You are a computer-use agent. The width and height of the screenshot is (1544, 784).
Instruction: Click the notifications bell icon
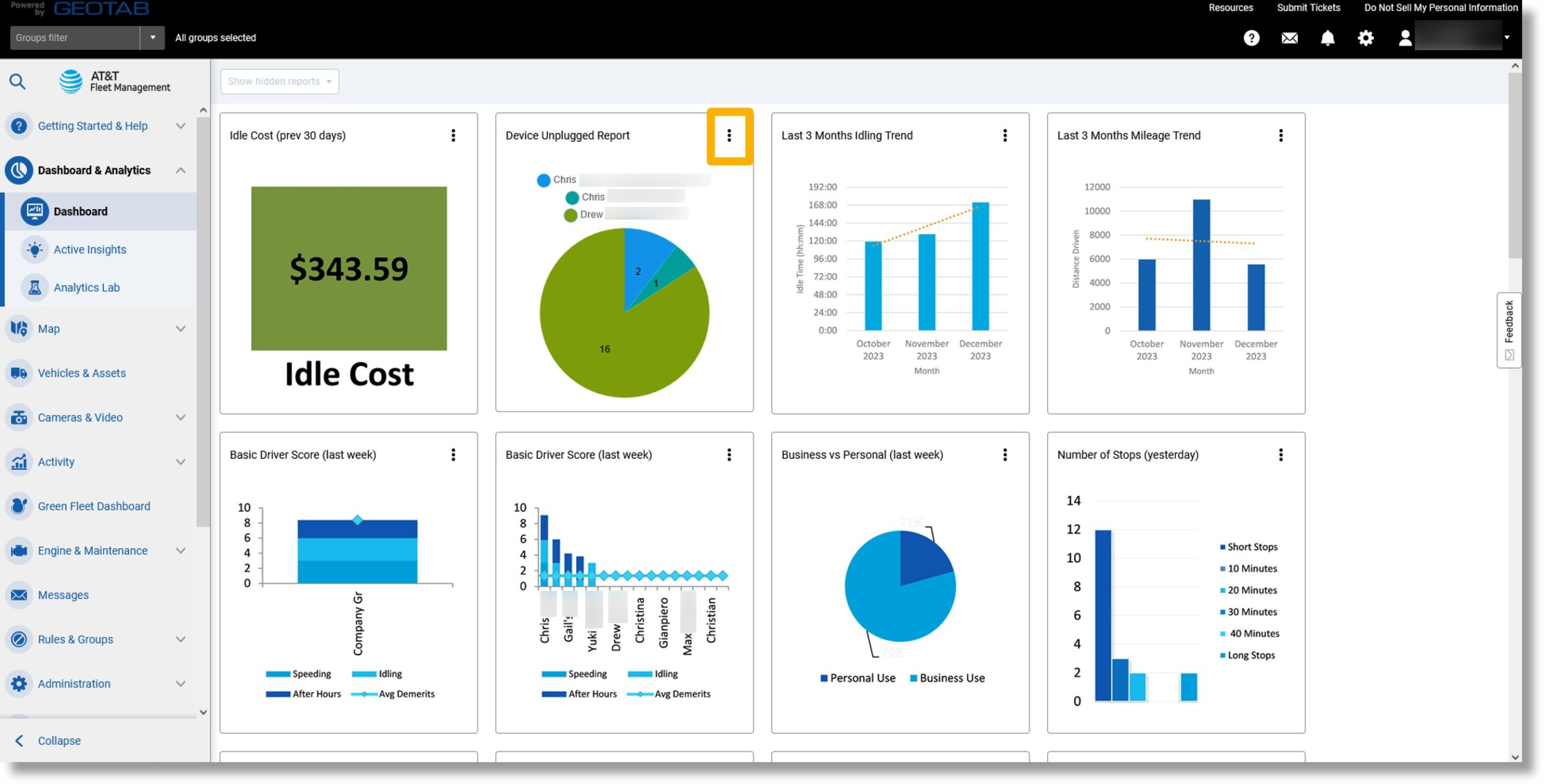[1327, 37]
